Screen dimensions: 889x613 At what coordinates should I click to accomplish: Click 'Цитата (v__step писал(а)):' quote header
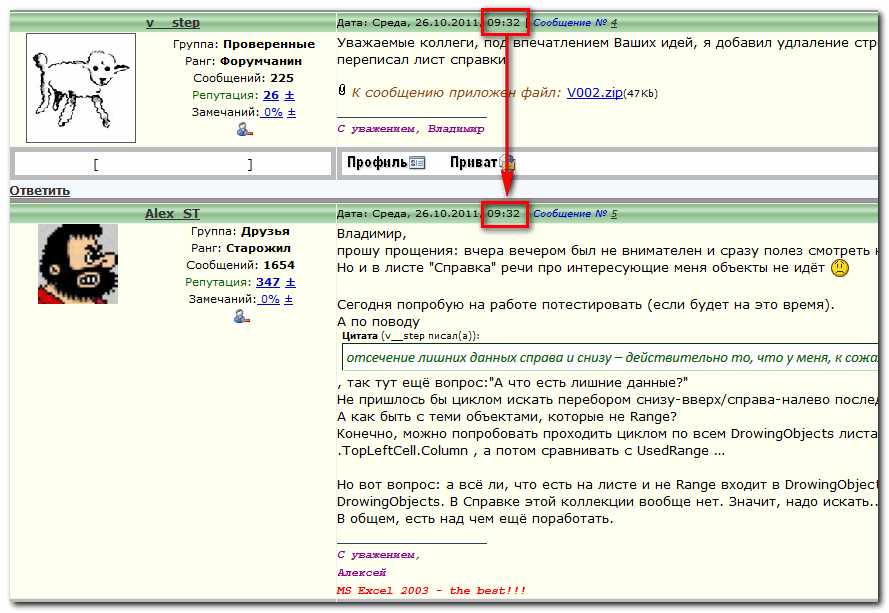pyautogui.click(x=411, y=336)
